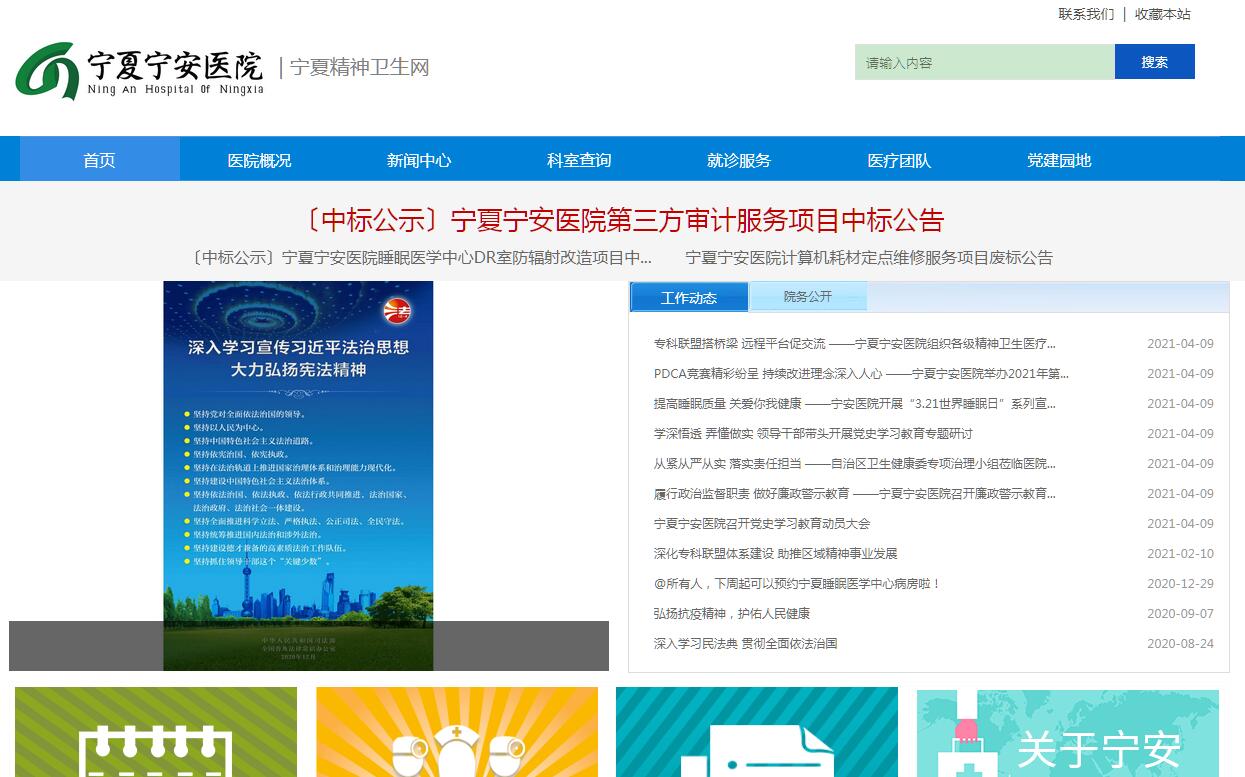Open the 医疗团队 menu item
1245x777 pixels.
point(900,160)
